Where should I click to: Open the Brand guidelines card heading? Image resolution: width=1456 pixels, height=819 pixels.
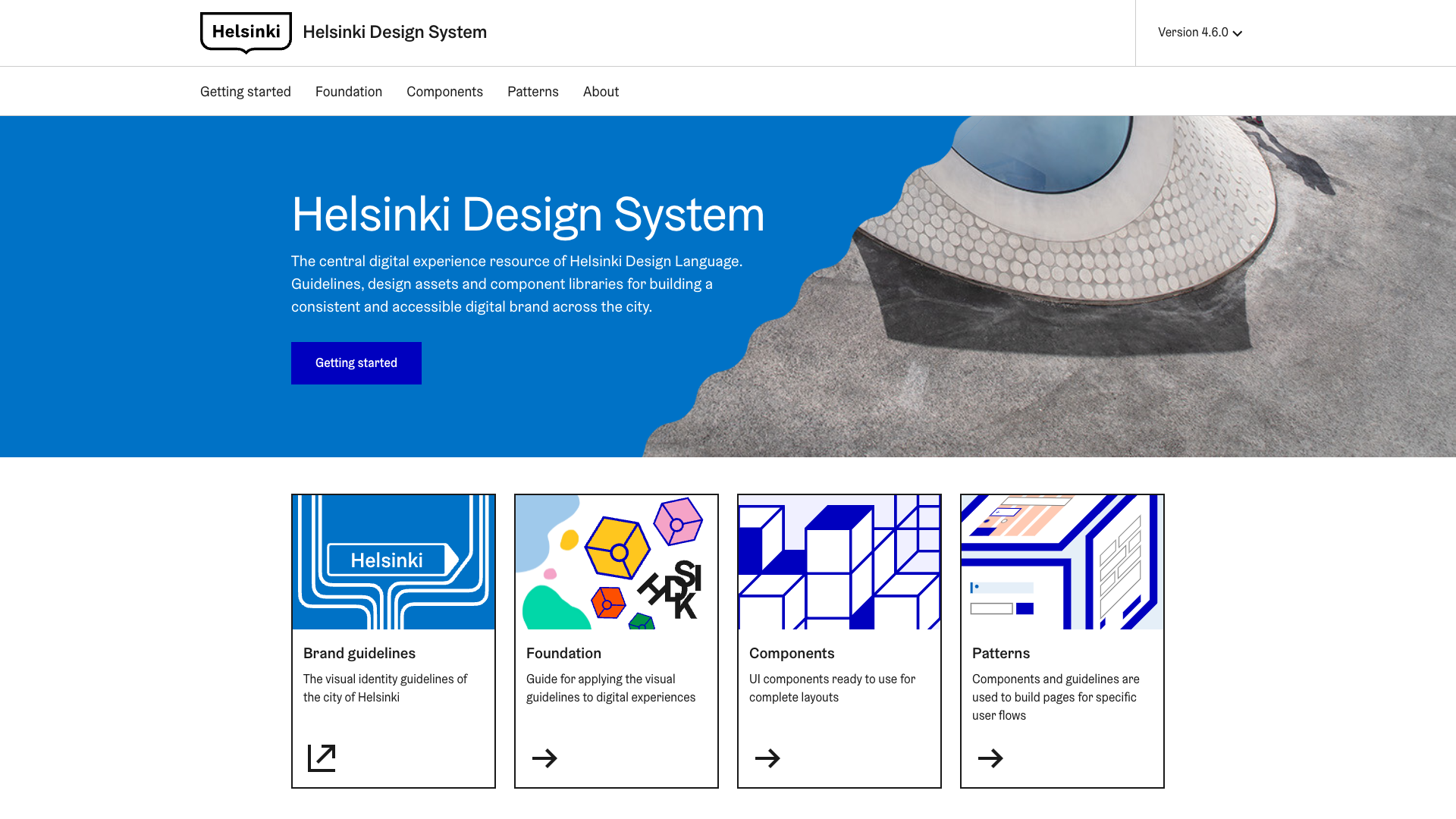click(x=359, y=653)
